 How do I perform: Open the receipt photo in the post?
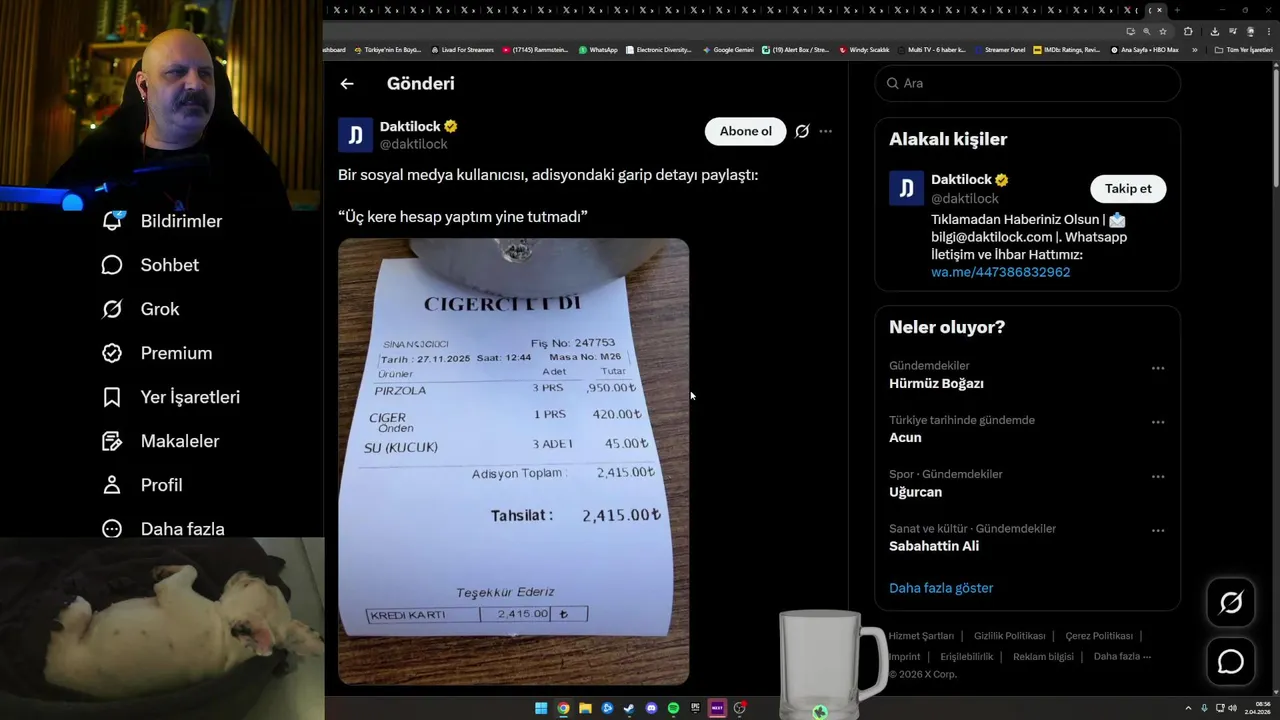513,461
